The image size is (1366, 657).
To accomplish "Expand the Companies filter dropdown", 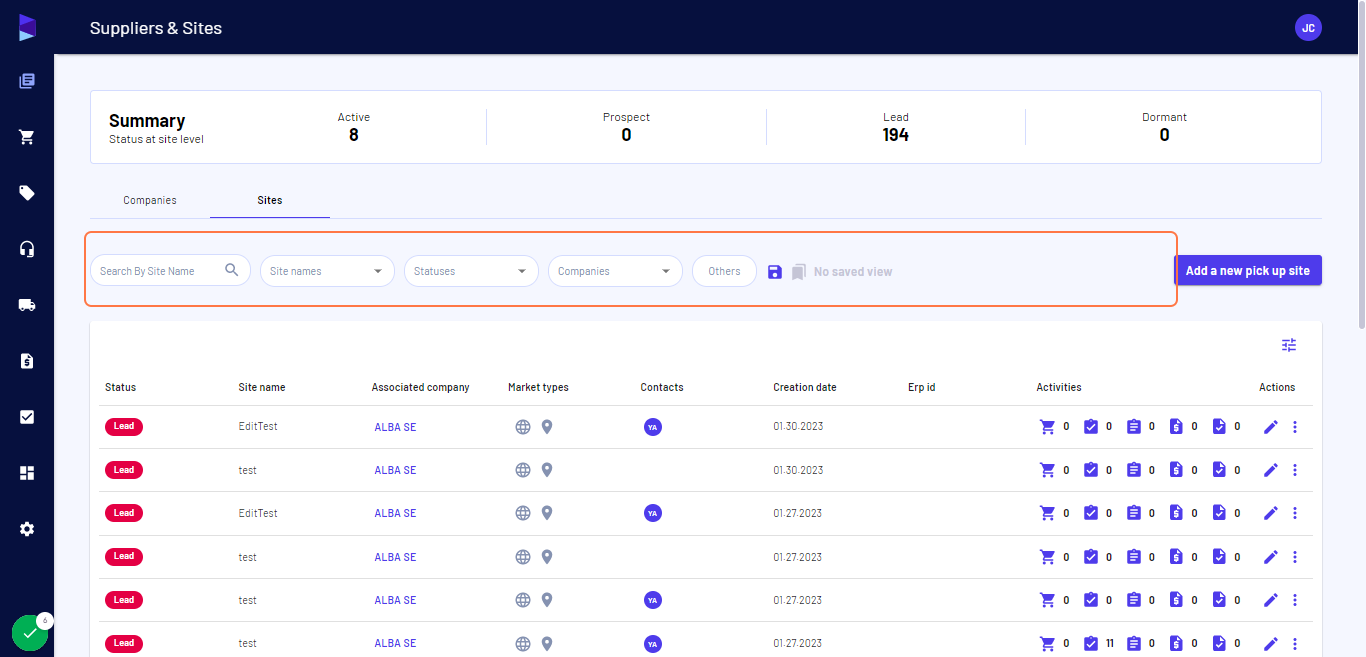I will point(615,271).
